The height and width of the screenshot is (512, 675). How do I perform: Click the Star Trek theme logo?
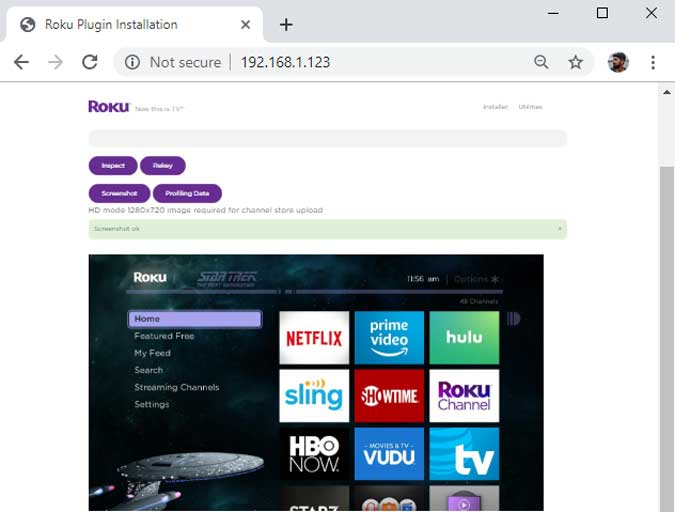click(227, 279)
